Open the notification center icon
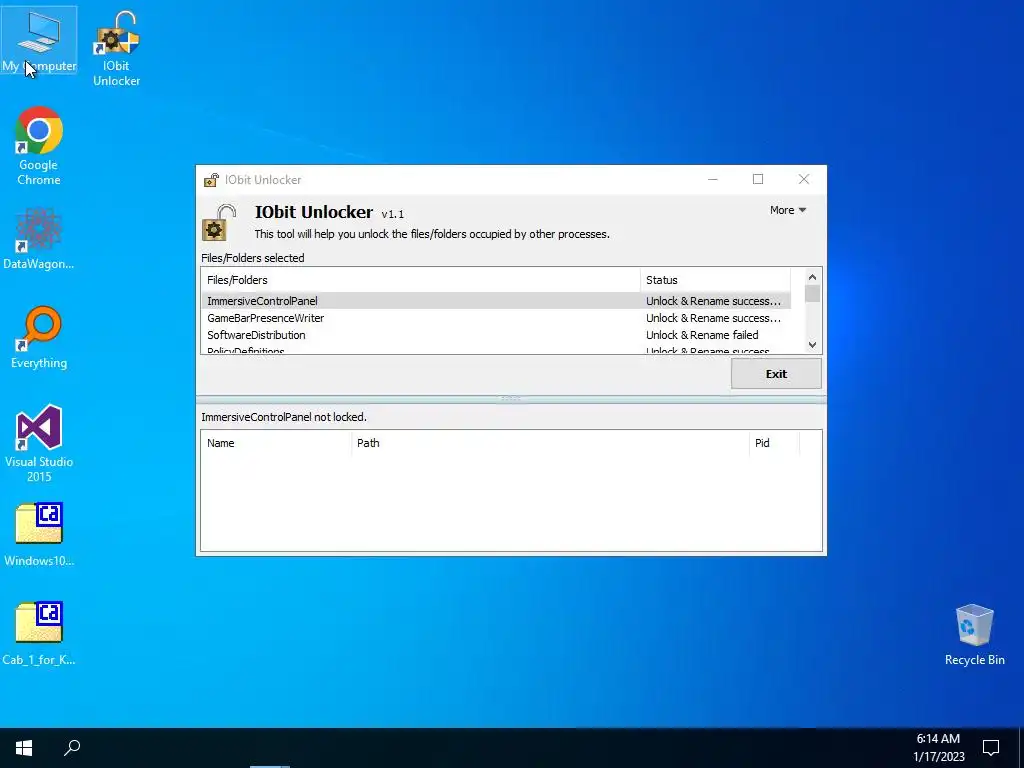The height and width of the screenshot is (768, 1024). (991, 748)
